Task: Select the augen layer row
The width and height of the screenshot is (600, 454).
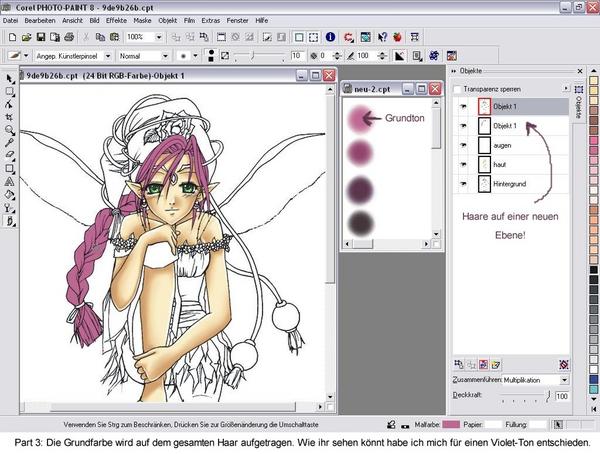Action: click(x=512, y=145)
